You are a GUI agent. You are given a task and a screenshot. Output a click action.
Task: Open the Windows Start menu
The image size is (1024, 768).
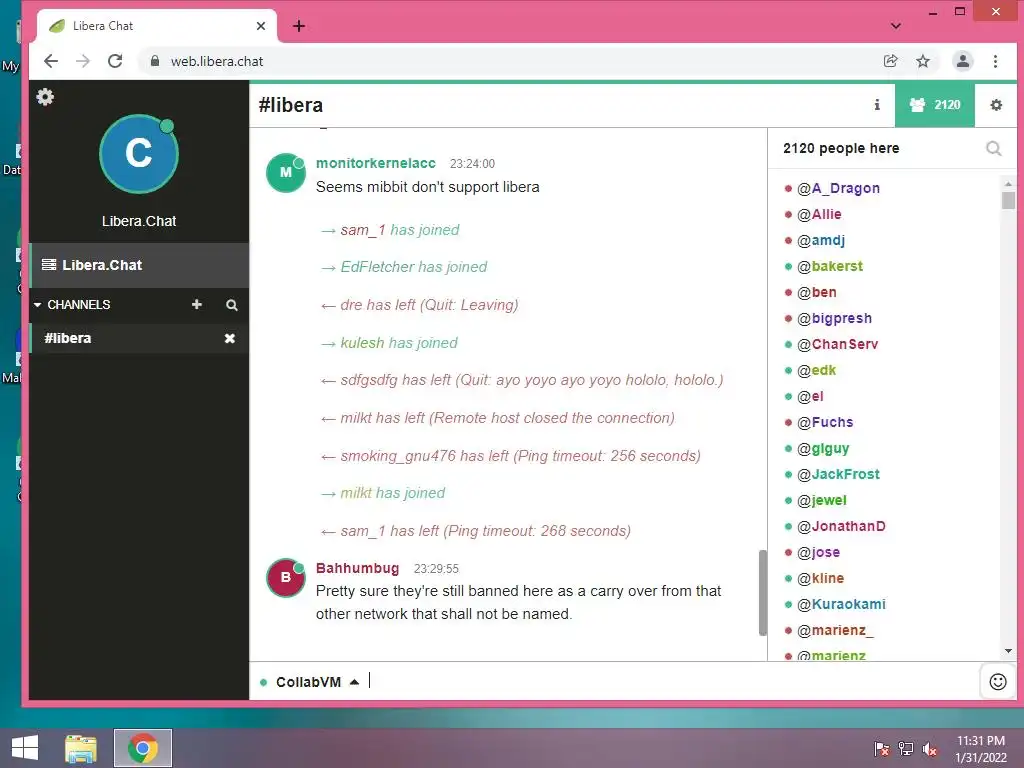point(25,748)
